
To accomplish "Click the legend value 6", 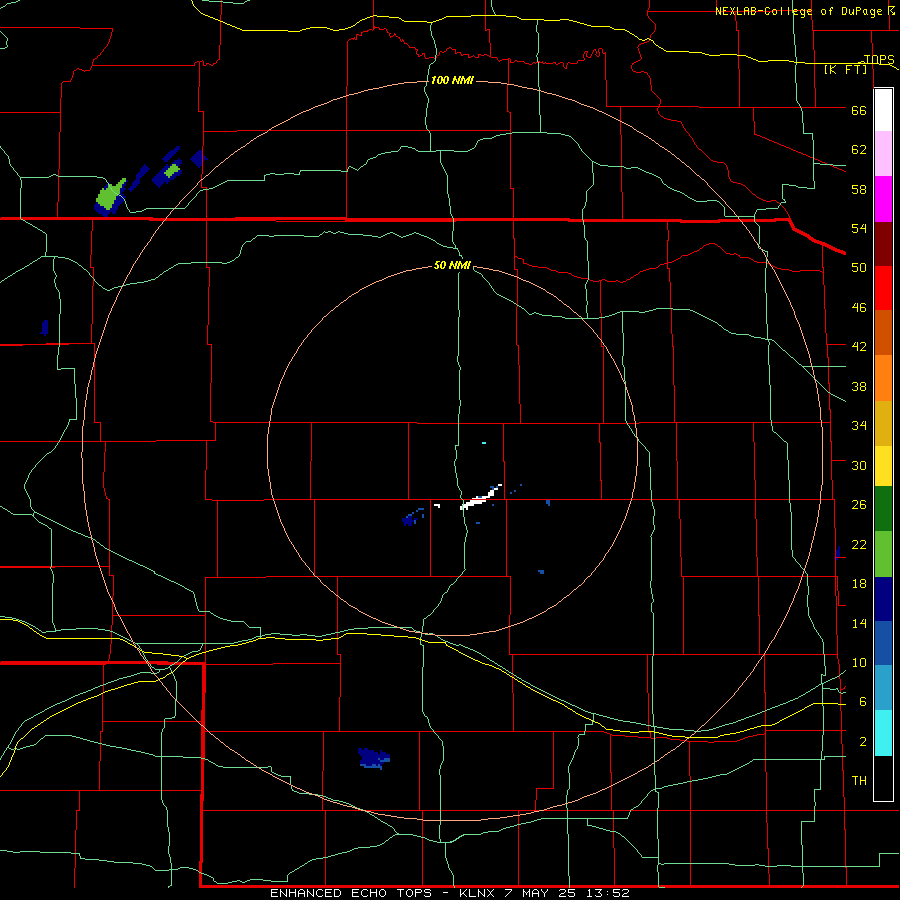I will (x=863, y=702).
